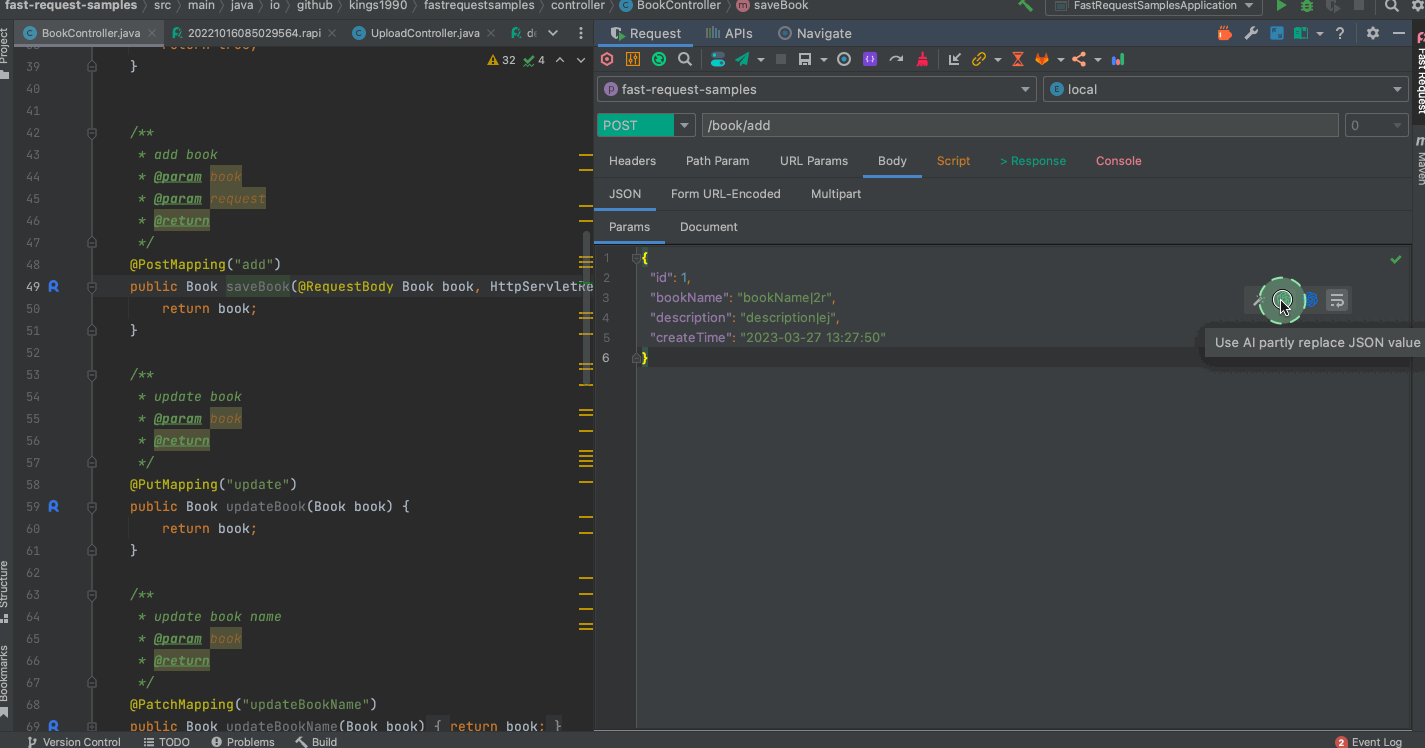Toggle the teal switch icon in toolbar
The width and height of the screenshot is (1425, 748).
[717, 60]
